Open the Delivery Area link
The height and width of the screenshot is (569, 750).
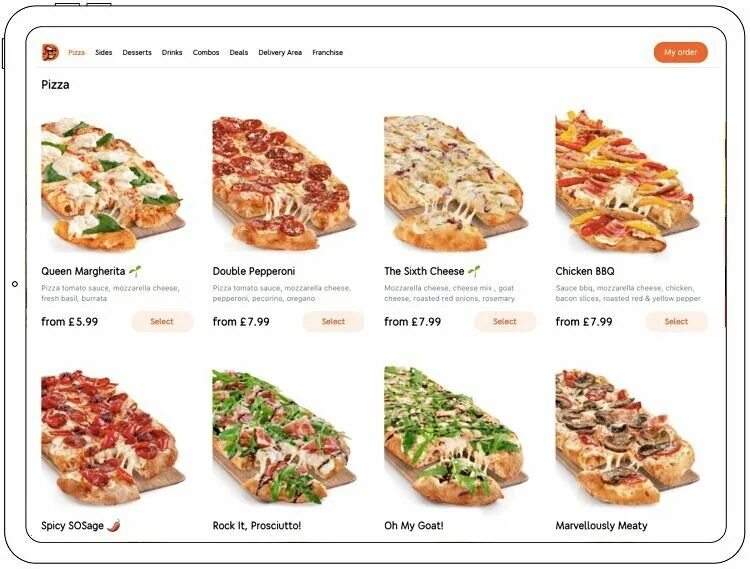[280, 53]
